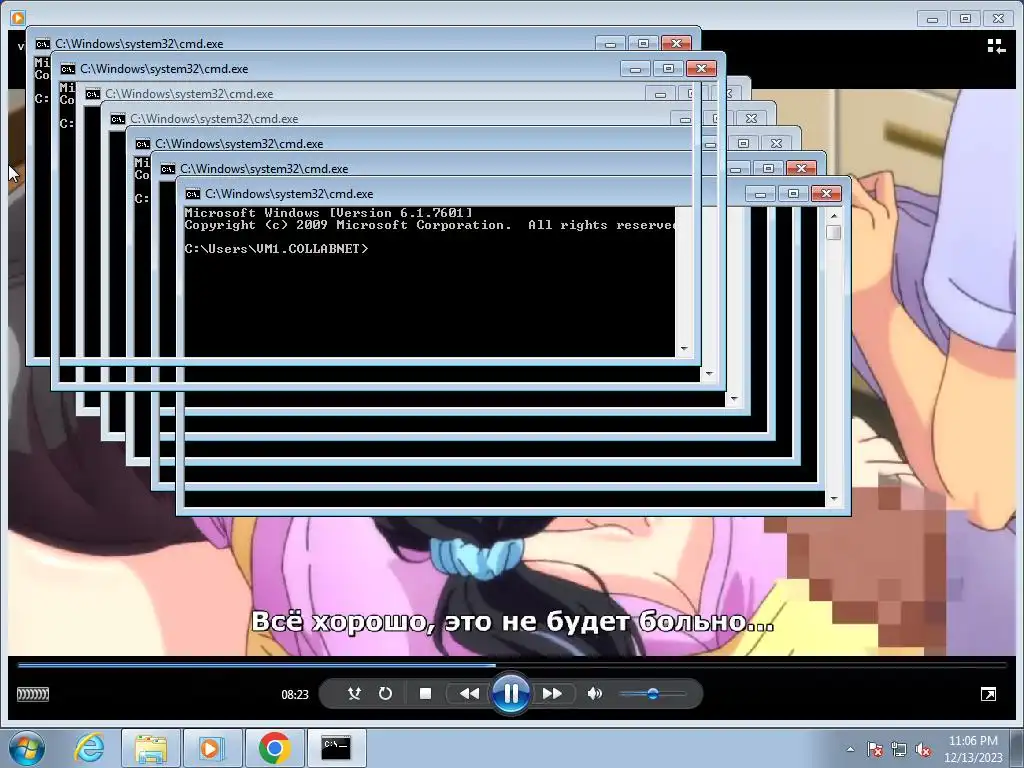Open the Windows Start menu
Viewport: 1024px width, 768px height.
pyautogui.click(x=27, y=748)
